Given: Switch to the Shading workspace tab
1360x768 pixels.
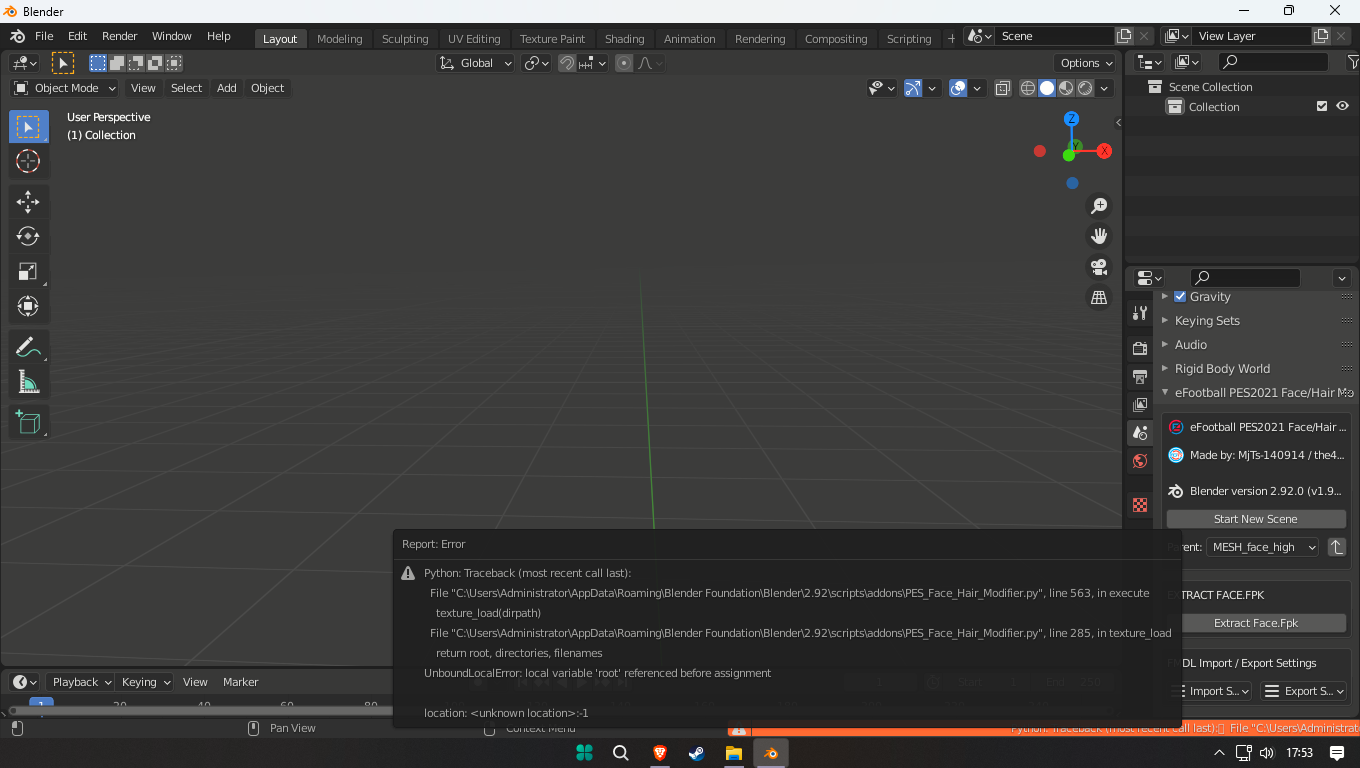Looking at the screenshot, I should tap(624, 39).
